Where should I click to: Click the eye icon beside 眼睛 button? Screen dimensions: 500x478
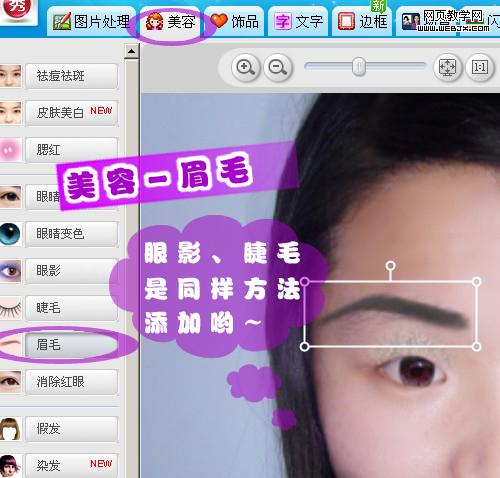pyautogui.click(x=11, y=197)
